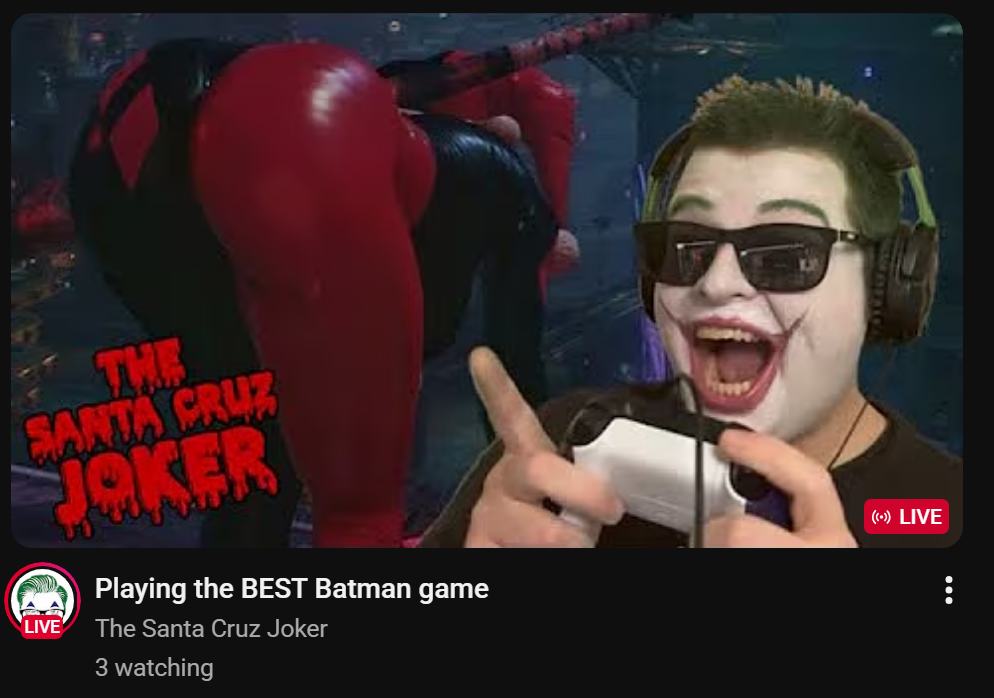This screenshot has height=698, width=994.
Task: Click the LIVE label under channel avatar
Action: (x=42, y=627)
